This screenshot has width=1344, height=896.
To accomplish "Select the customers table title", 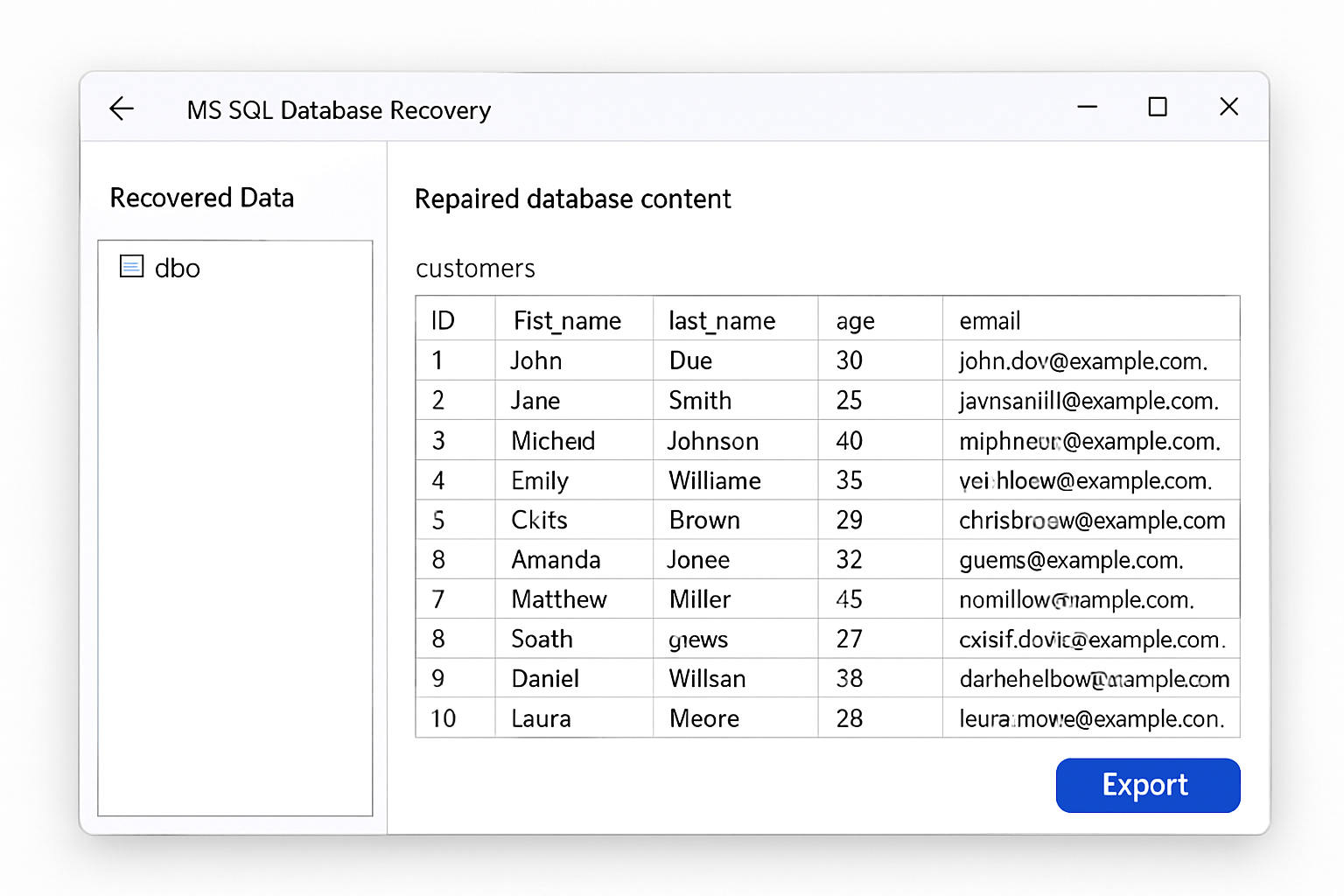I will pyautogui.click(x=475, y=268).
